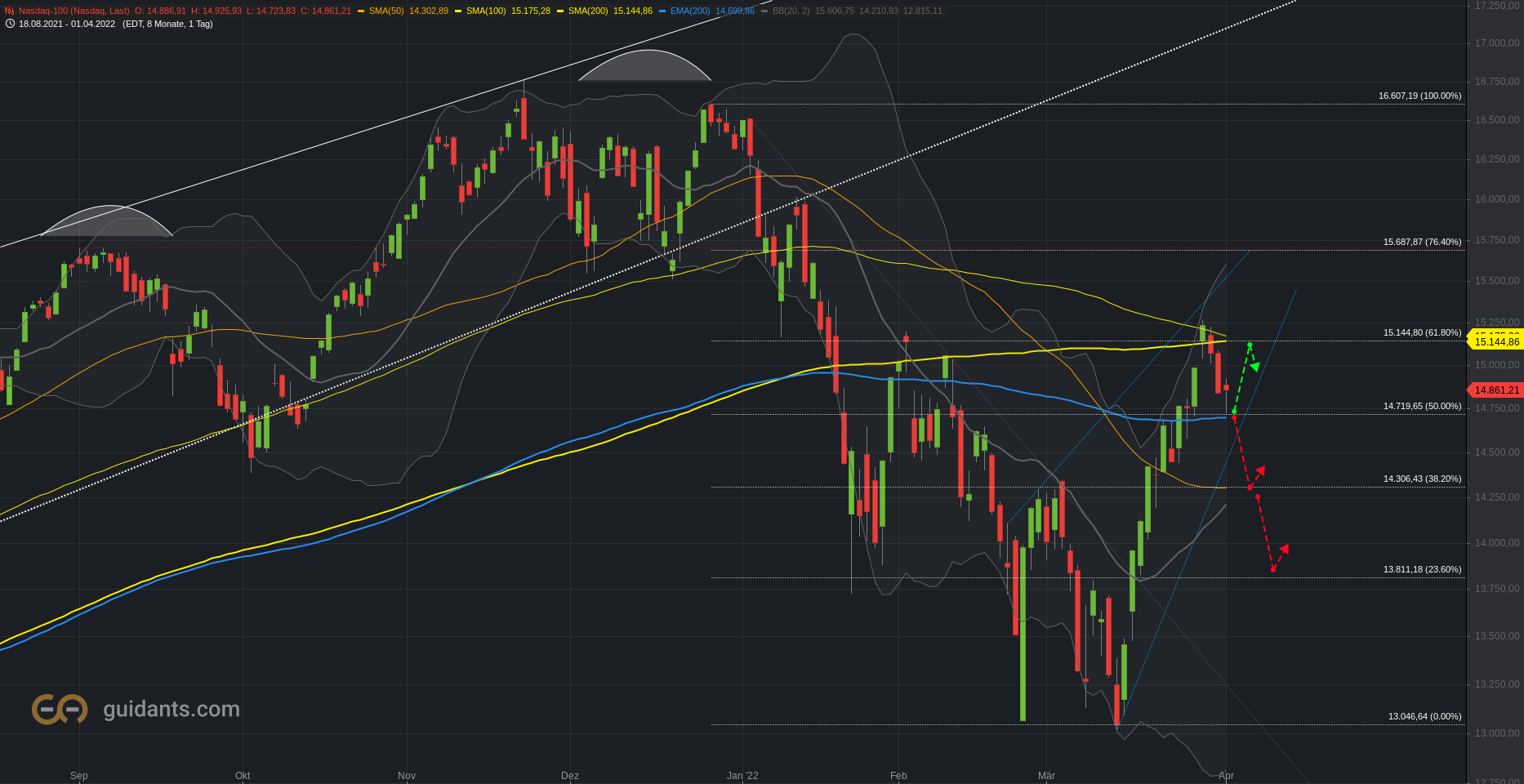Click the SMA(100) indicator label

[x=486, y=11]
